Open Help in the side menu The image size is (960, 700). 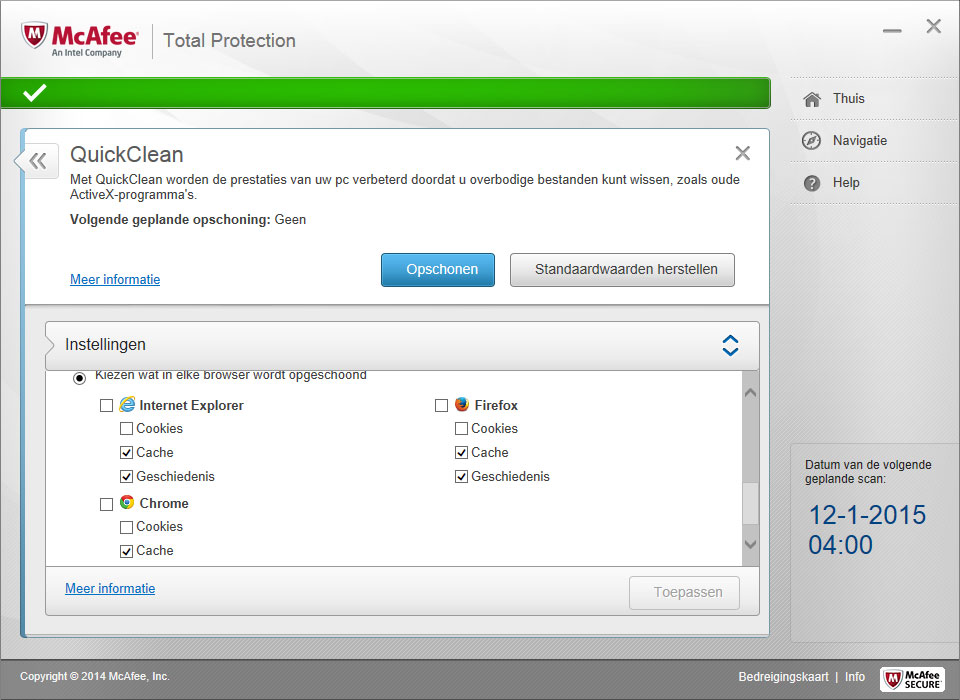coord(846,183)
